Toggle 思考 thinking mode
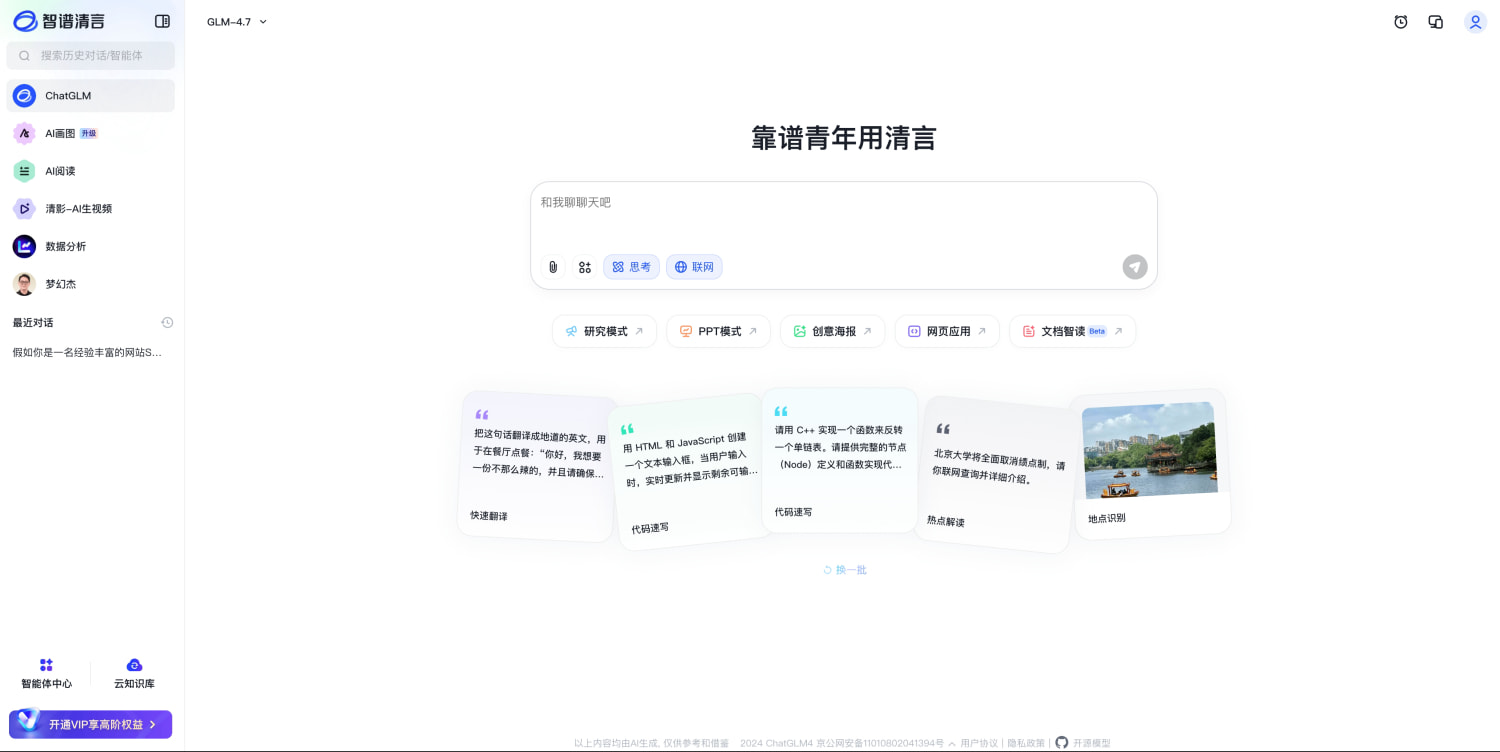This screenshot has height=752, width=1500. coord(631,267)
